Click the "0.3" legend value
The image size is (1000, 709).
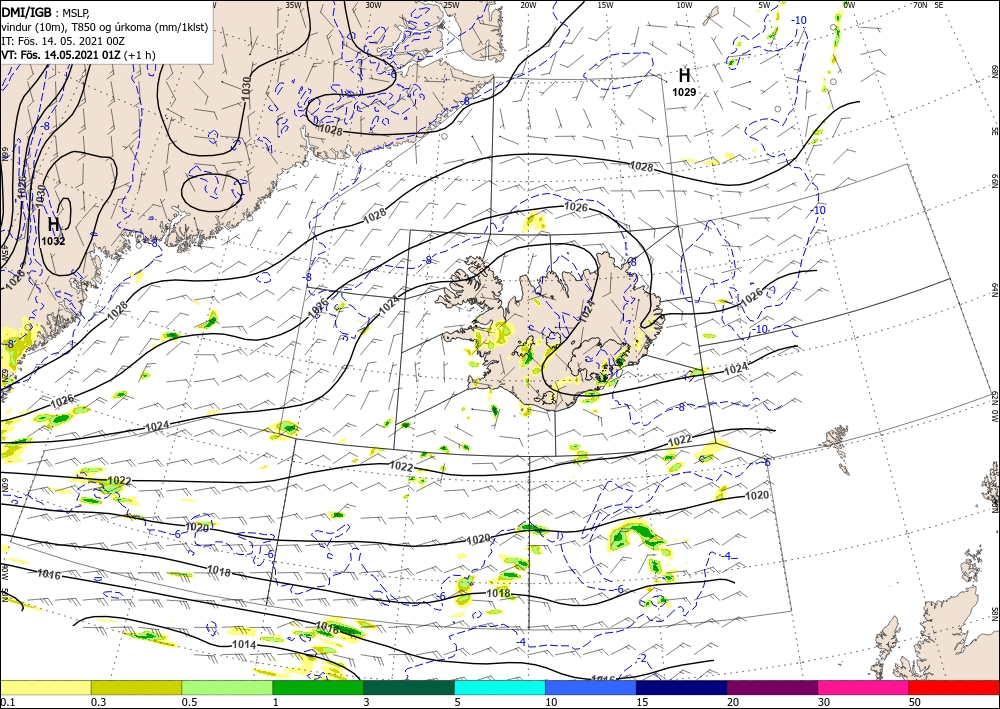coord(97,702)
